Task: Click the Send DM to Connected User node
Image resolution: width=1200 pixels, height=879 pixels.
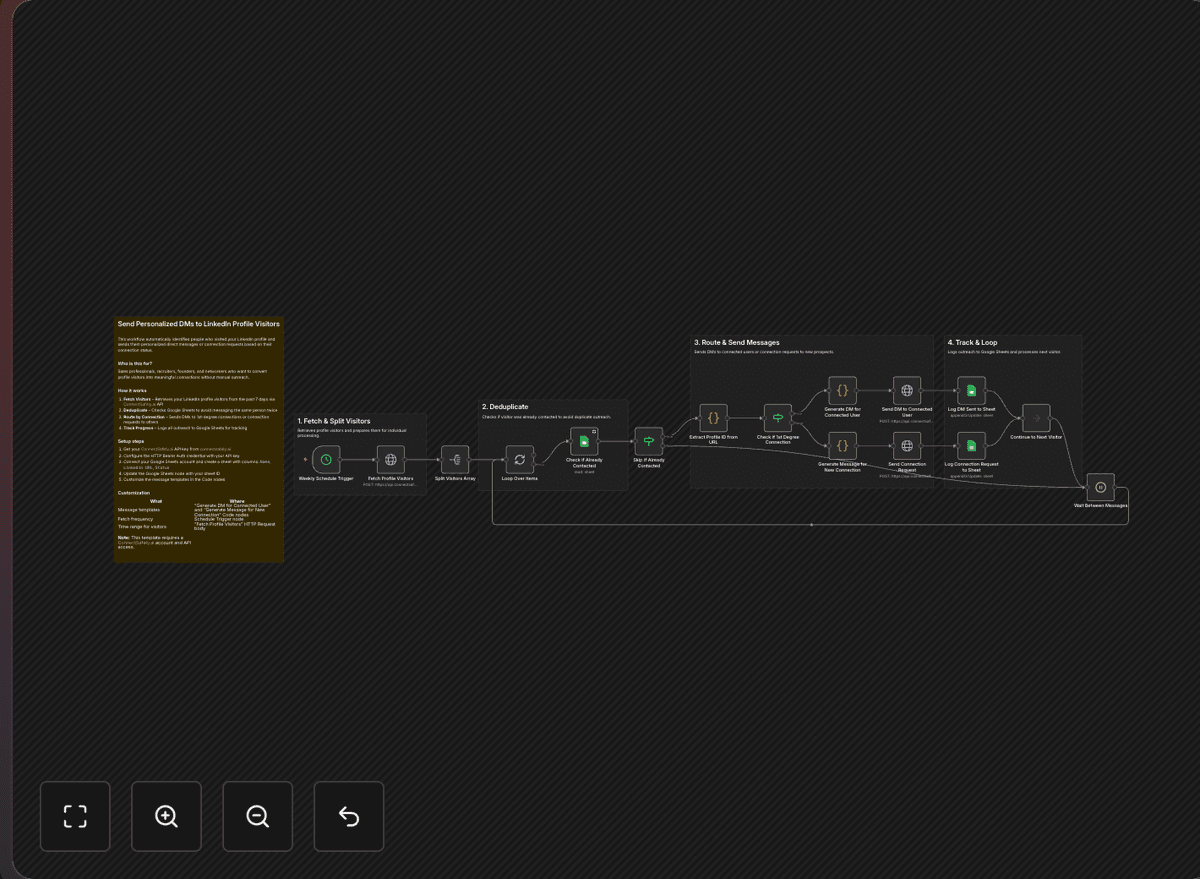Action: point(906,391)
